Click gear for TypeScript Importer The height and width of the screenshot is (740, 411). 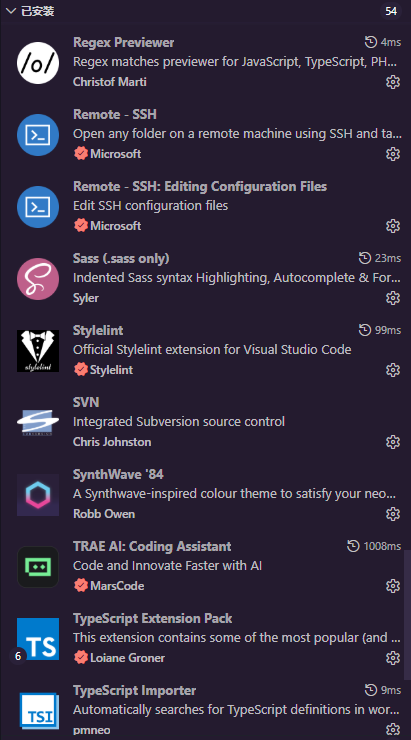click(x=393, y=730)
